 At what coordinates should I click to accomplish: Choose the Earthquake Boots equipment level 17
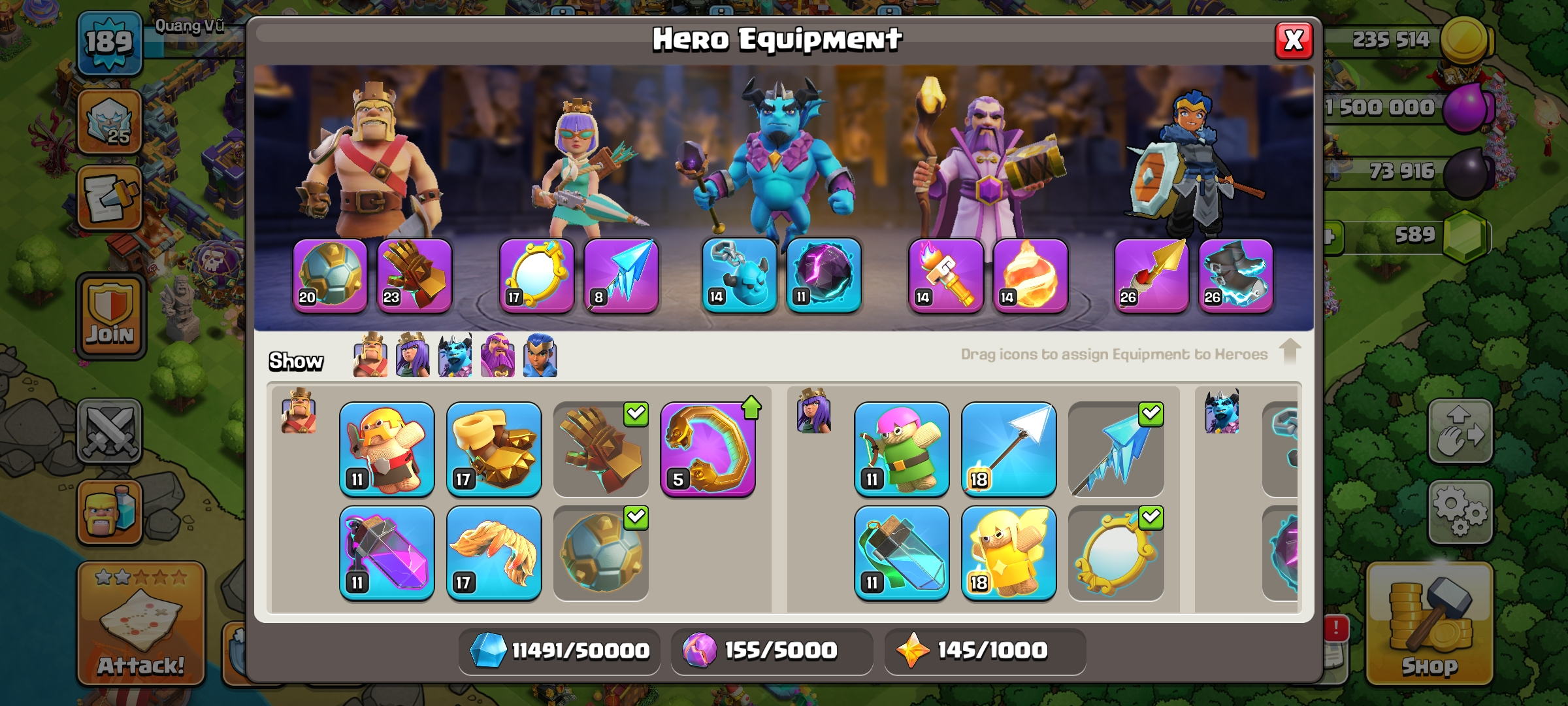[x=494, y=450]
